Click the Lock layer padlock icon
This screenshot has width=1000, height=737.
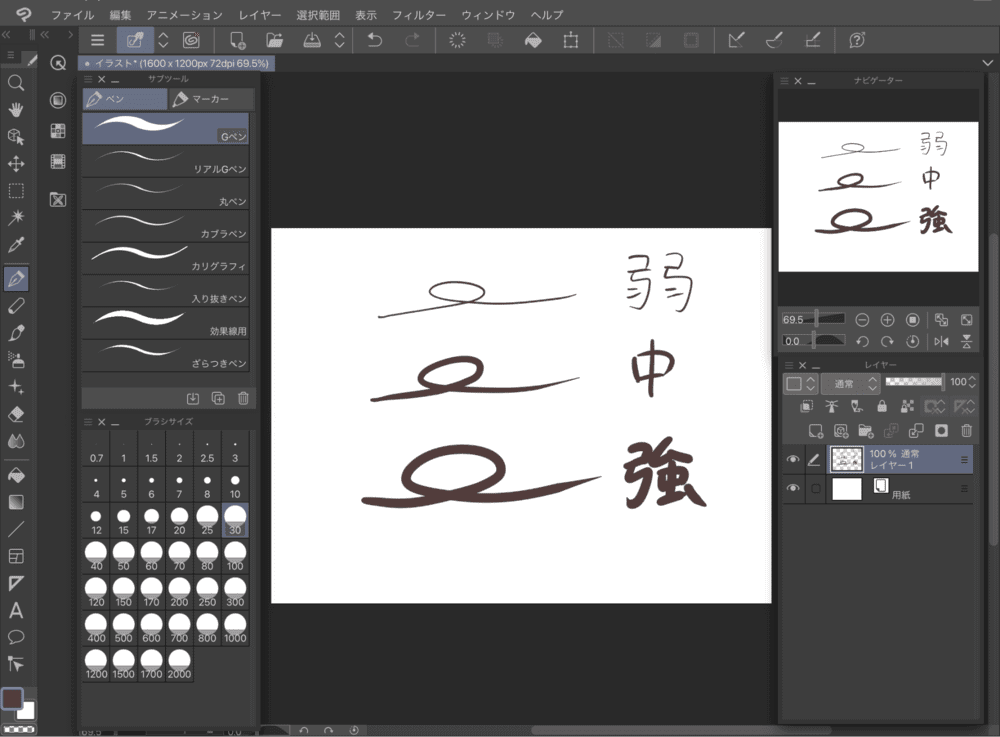882,406
